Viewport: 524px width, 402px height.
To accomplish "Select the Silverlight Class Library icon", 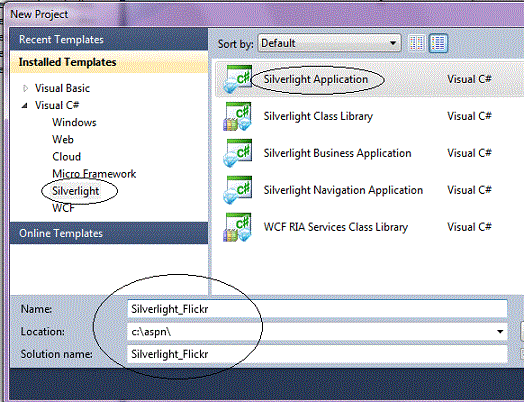I will pos(238,116).
